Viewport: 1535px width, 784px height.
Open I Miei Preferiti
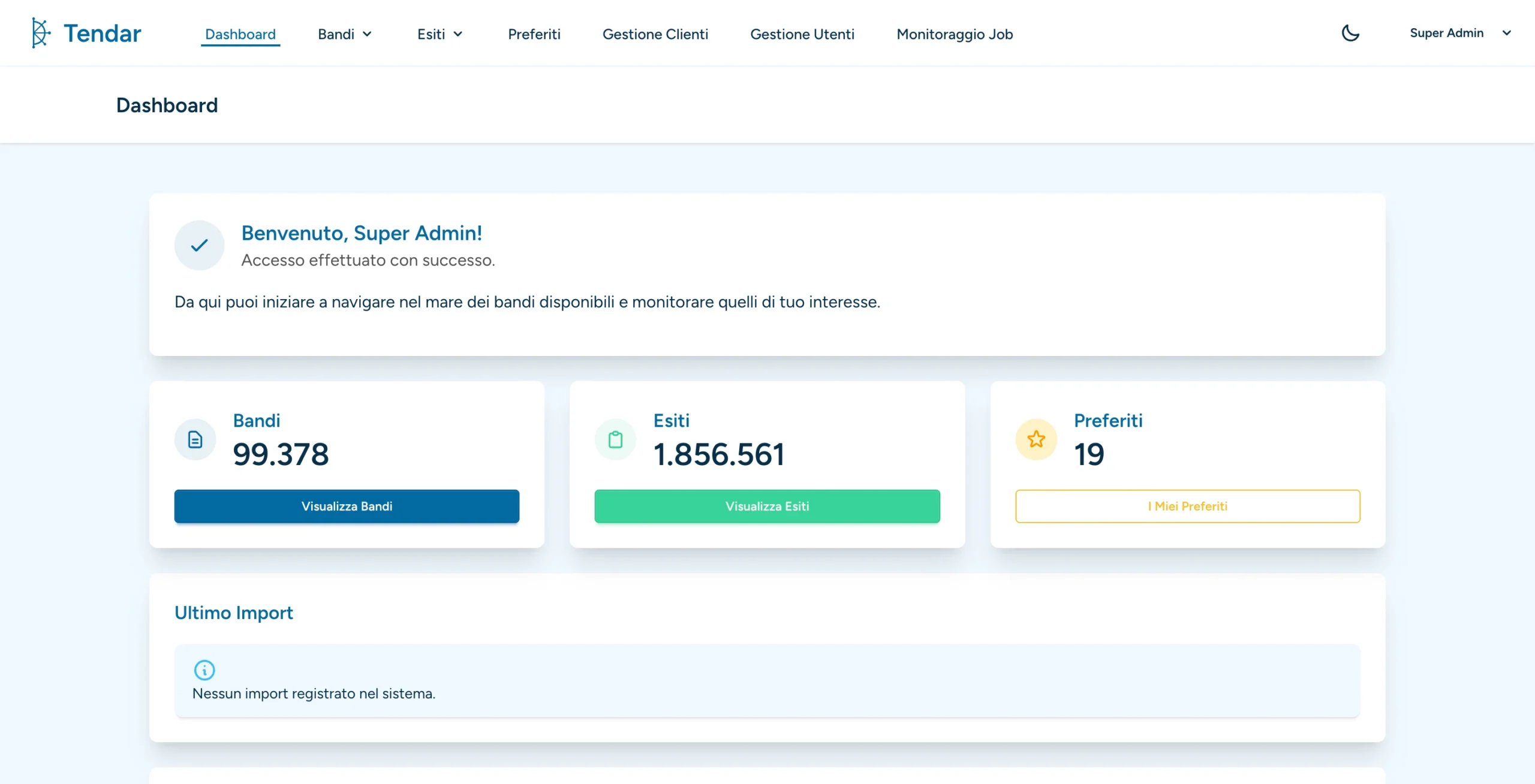[1187, 506]
